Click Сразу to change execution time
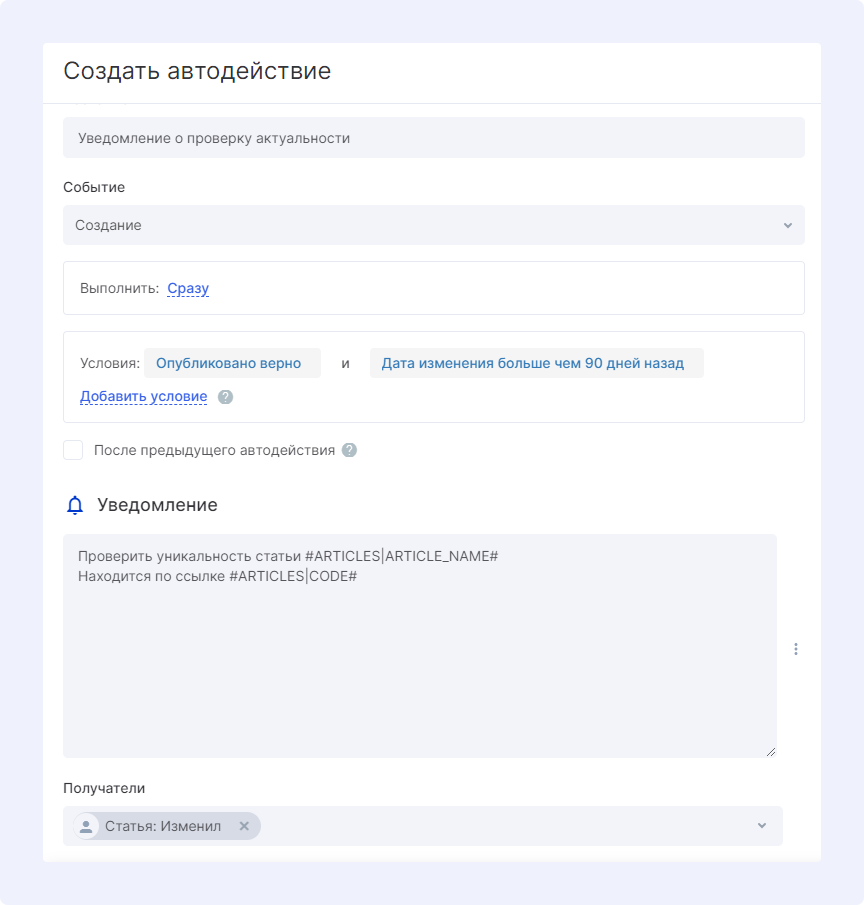Viewport: 864px width, 905px height. 188,288
